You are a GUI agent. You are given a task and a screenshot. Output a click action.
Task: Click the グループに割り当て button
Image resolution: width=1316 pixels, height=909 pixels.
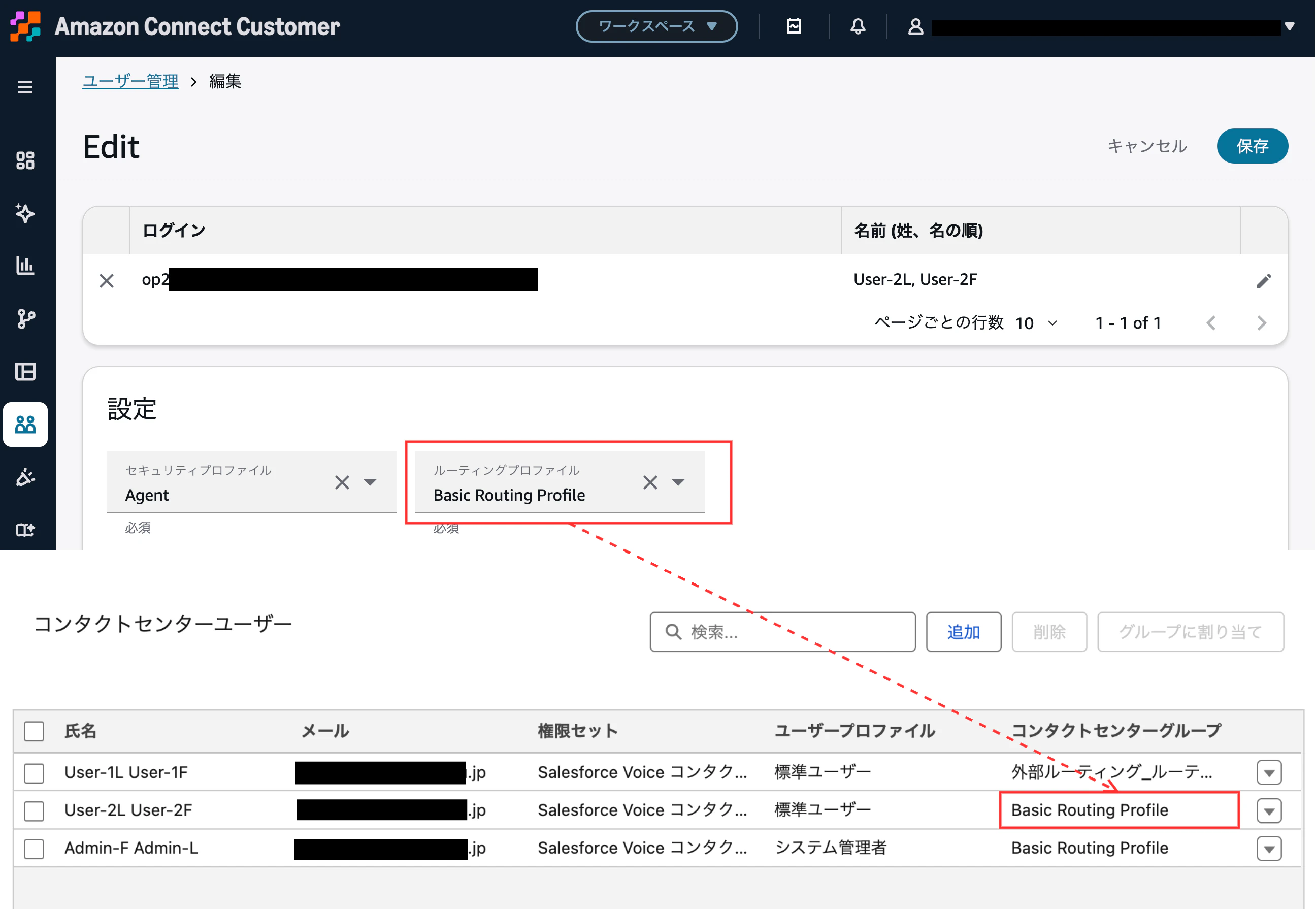point(1190,632)
